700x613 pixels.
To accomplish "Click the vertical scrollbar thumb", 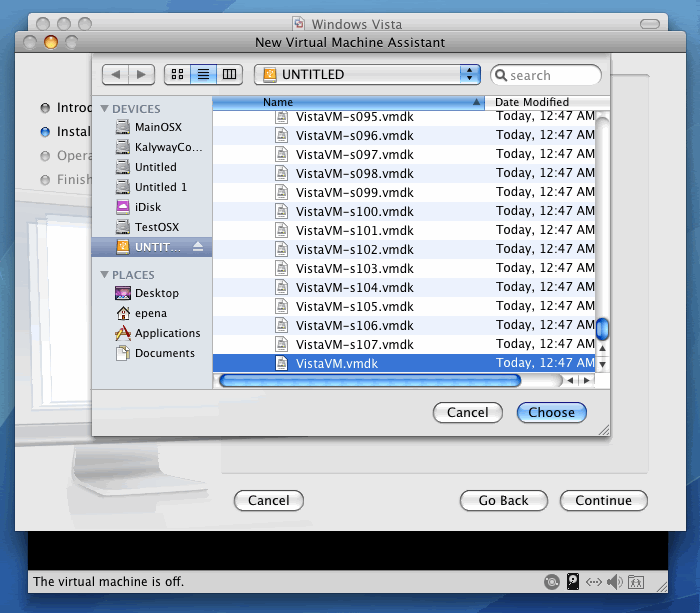I will [602, 329].
